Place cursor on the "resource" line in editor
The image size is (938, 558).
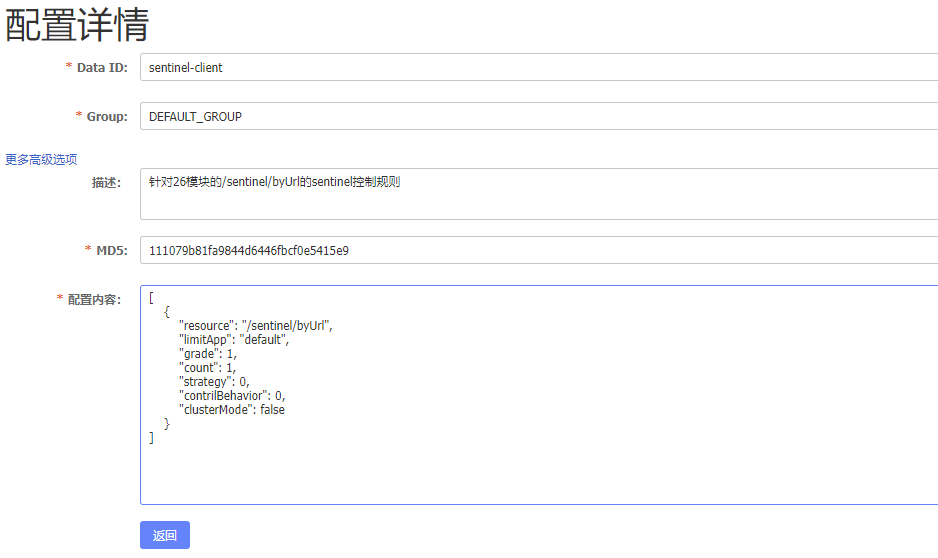click(x=255, y=326)
